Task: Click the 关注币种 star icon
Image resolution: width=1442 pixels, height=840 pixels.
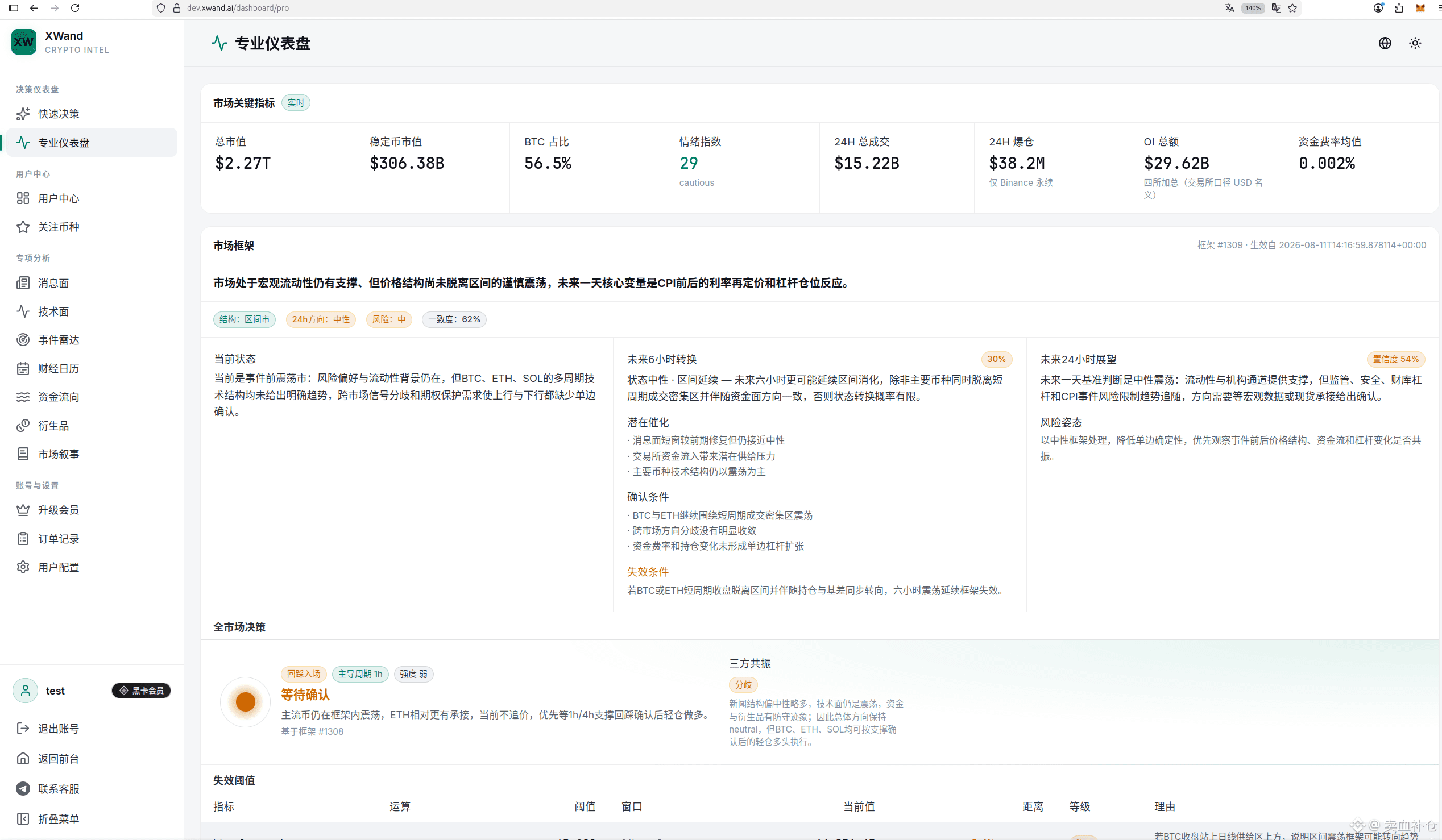Action: pos(23,227)
